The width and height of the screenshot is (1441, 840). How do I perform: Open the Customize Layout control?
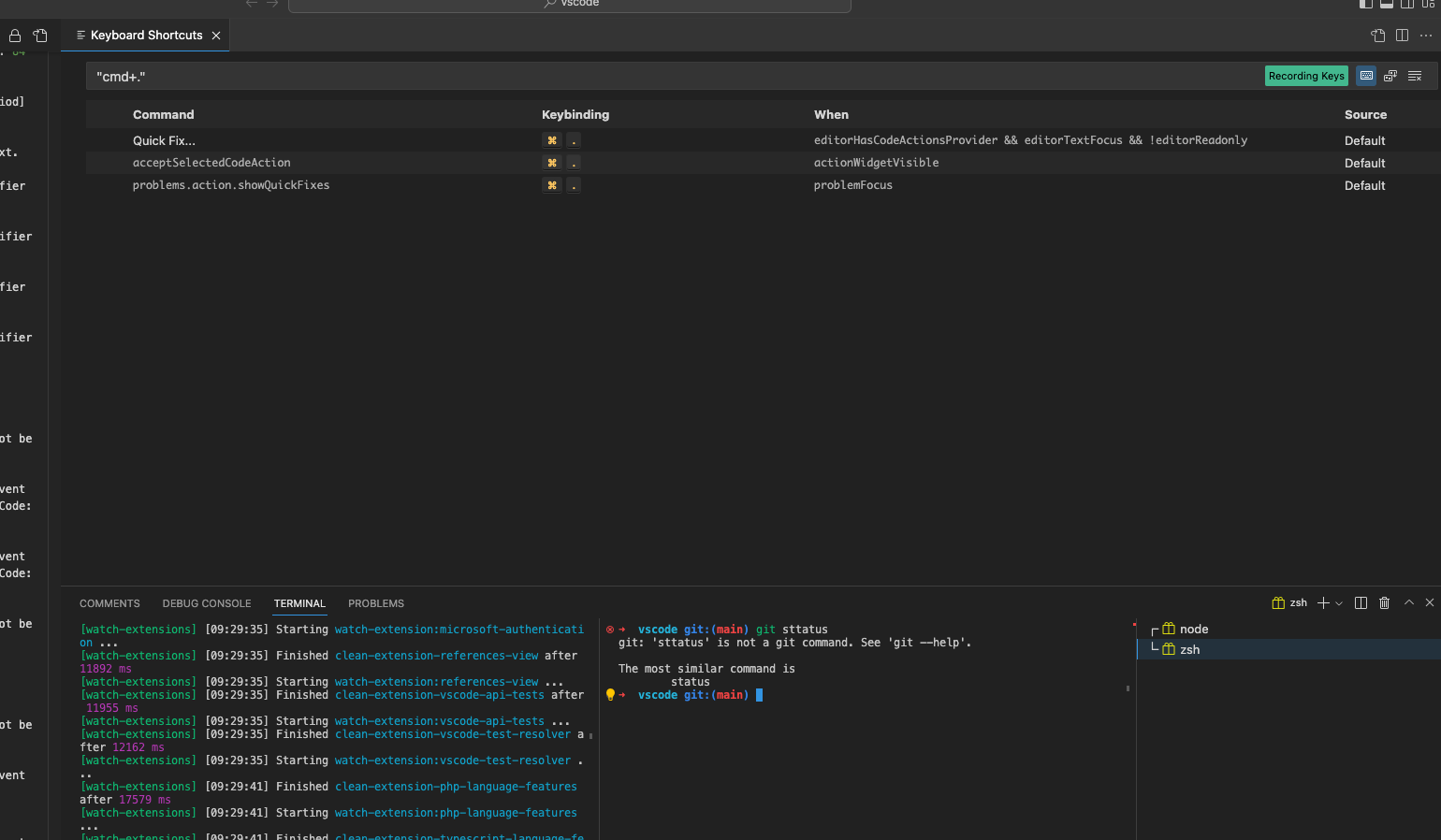[x=1428, y=5]
